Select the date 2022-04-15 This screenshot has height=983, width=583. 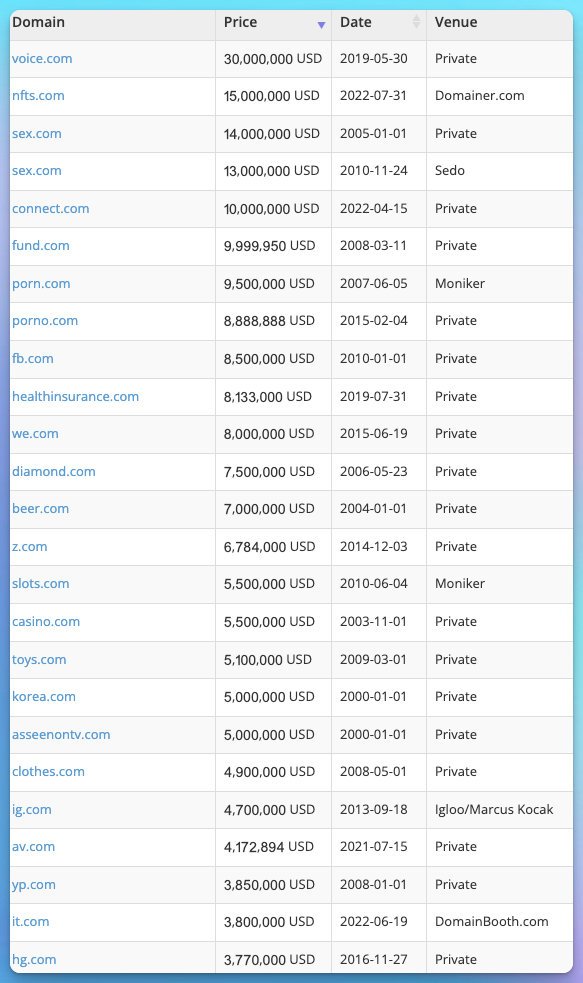point(374,208)
